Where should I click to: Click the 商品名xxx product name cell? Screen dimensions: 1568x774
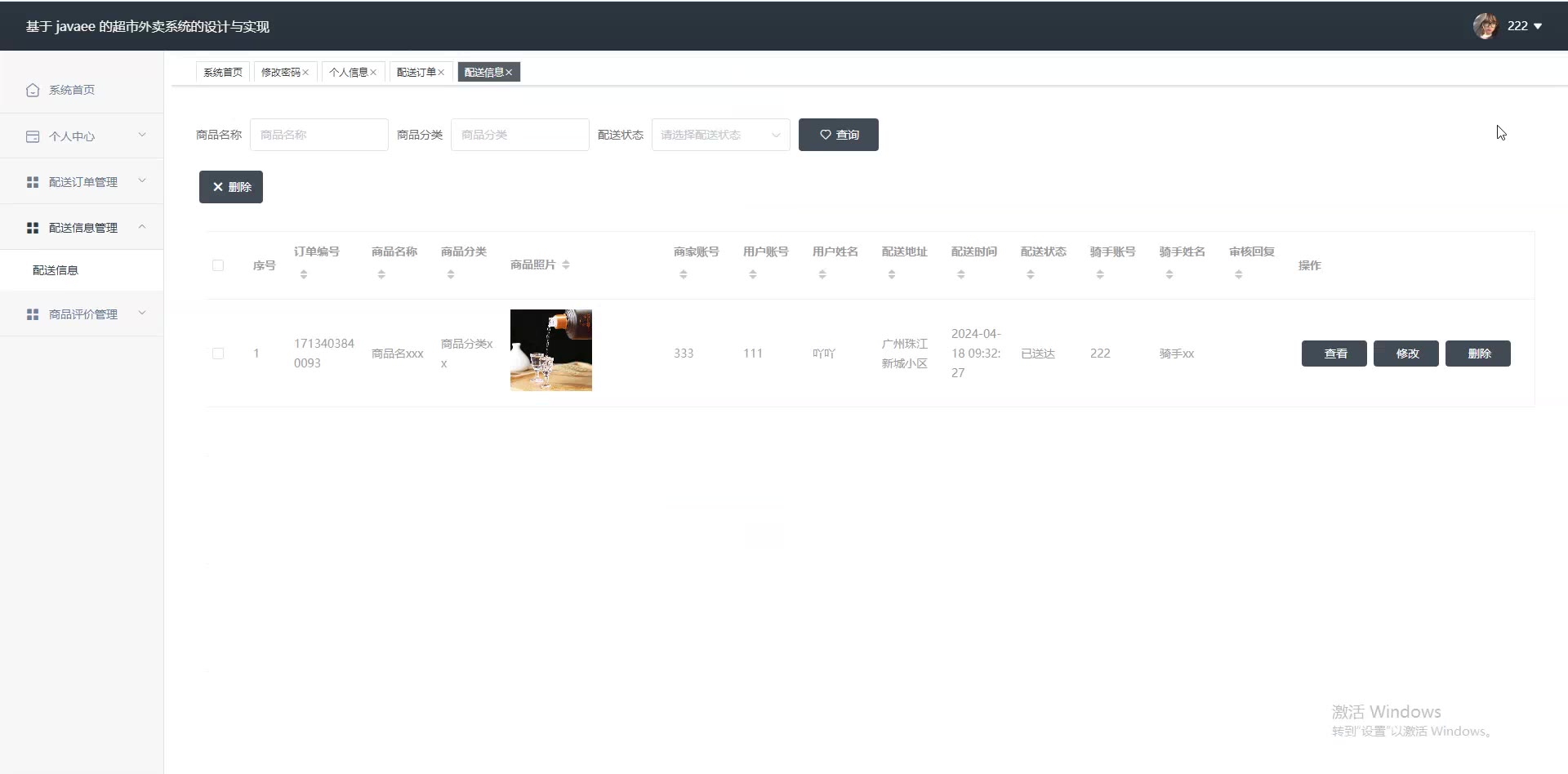(398, 354)
